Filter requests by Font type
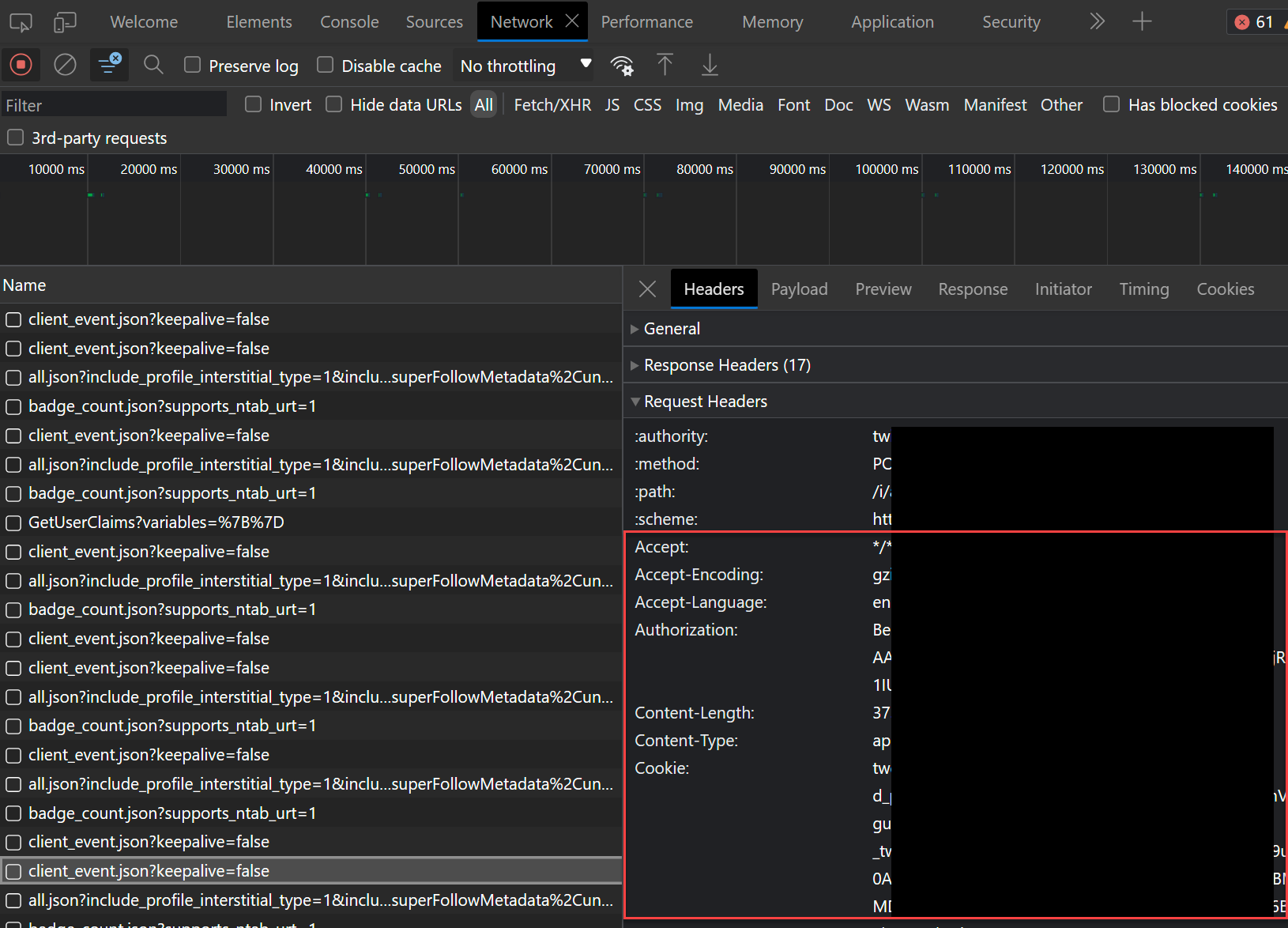Viewport: 1288px width, 928px height. pos(793,104)
